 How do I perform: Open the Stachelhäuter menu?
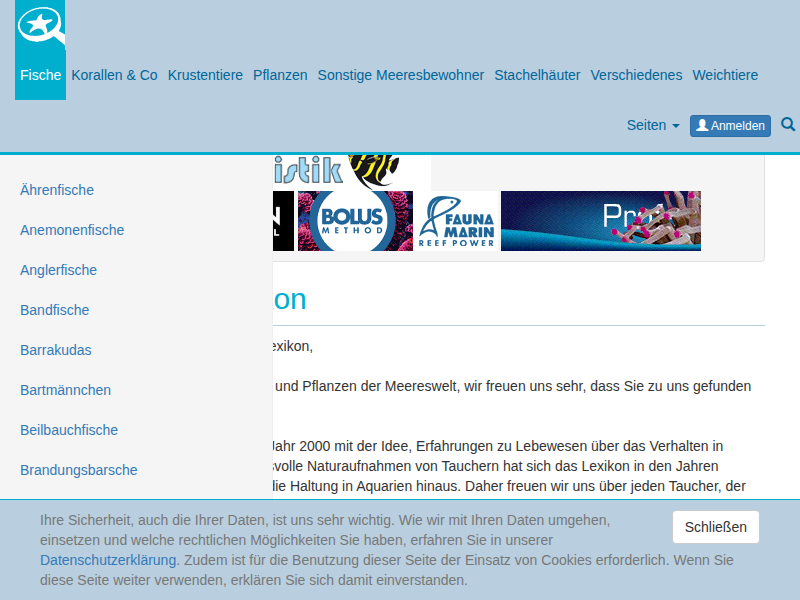coord(537,75)
